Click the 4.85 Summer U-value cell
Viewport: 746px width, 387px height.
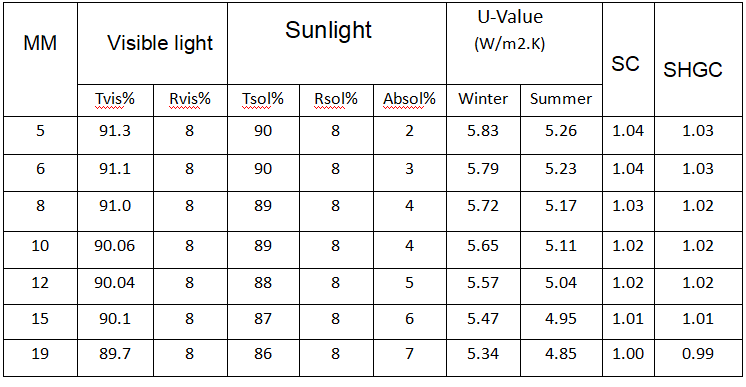561,358
